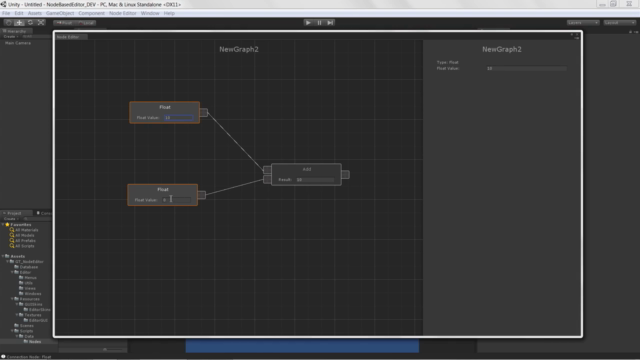
Task: Click the Views folder icon
Action: pos(21,288)
